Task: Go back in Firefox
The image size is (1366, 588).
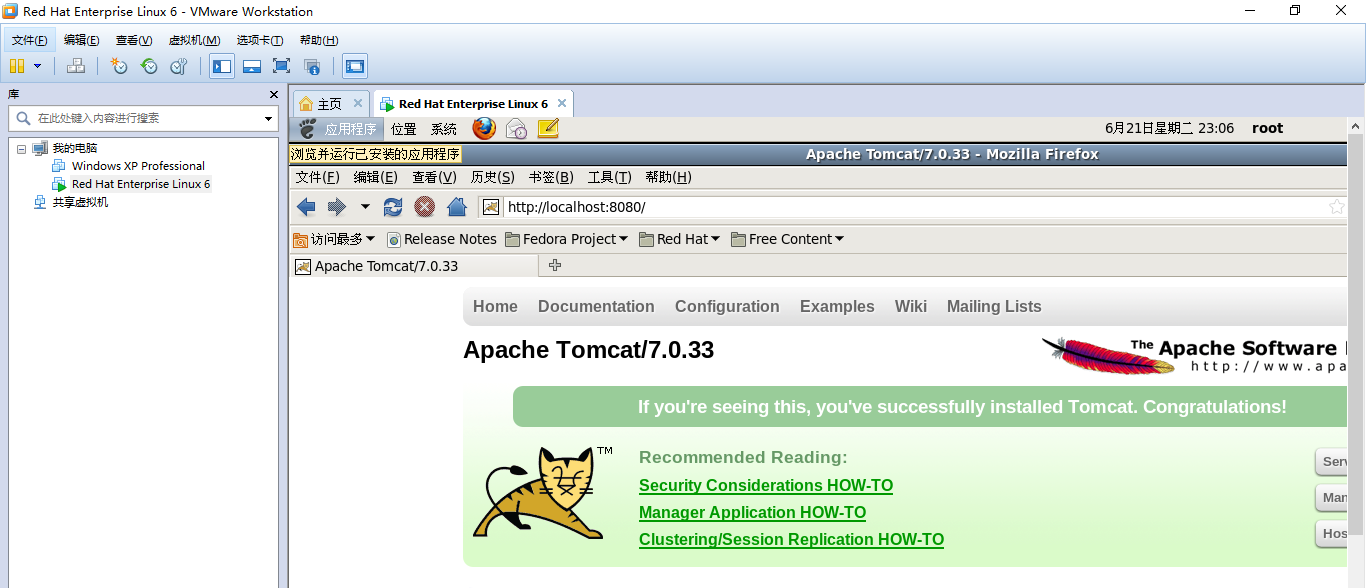Action: (x=306, y=207)
